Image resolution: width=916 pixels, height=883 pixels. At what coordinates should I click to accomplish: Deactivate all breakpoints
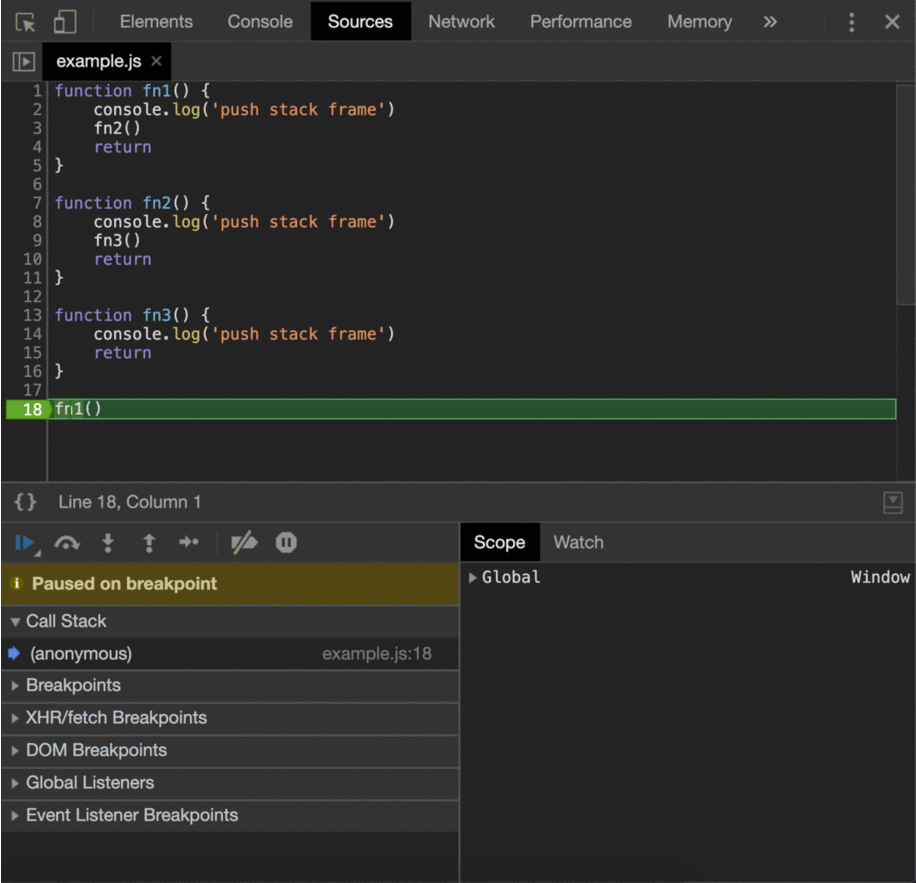click(x=244, y=543)
